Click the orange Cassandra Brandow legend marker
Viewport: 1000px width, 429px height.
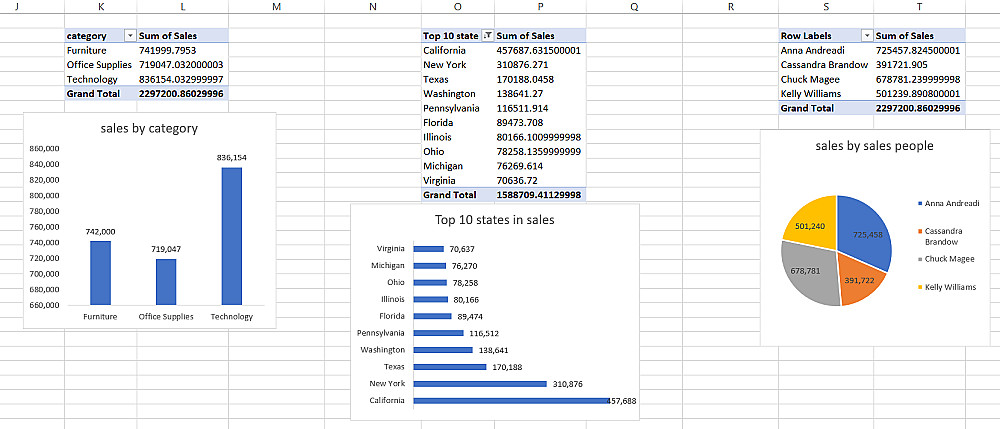coord(920,231)
